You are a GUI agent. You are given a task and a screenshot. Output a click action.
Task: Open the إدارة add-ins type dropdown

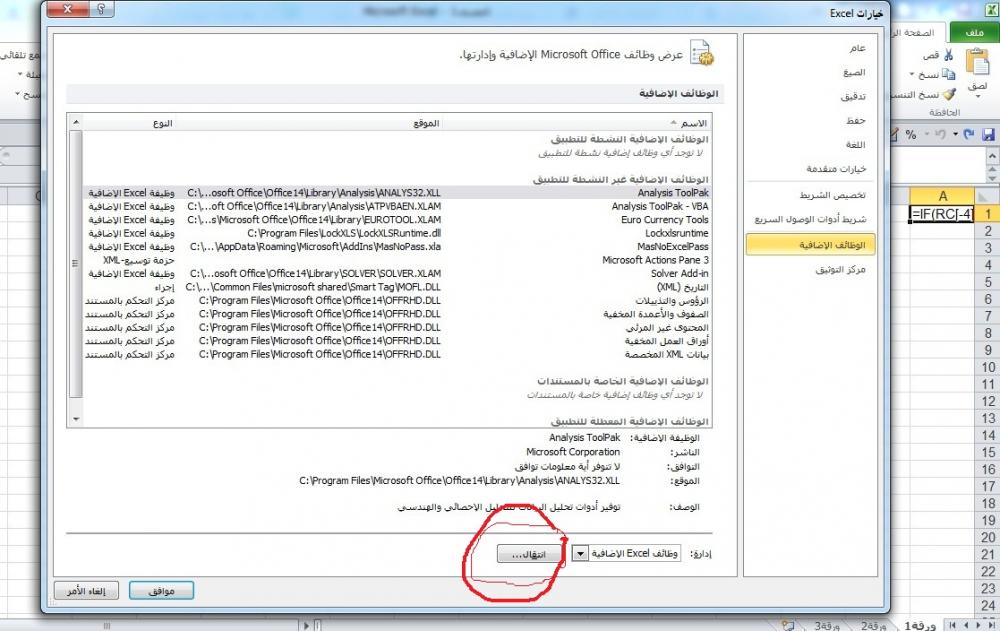tap(580, 554)
